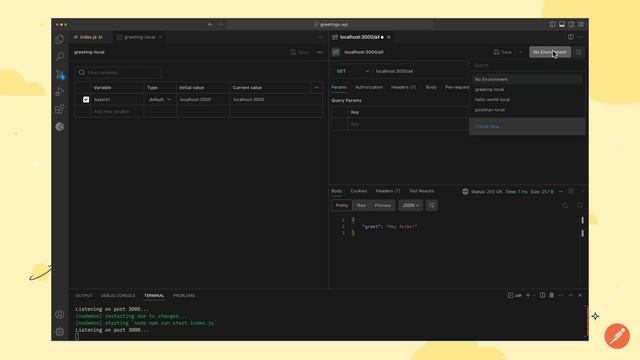The image size is (640, 360).
Task: Open more options in greeting-local header
Action: tap(320, 52)
